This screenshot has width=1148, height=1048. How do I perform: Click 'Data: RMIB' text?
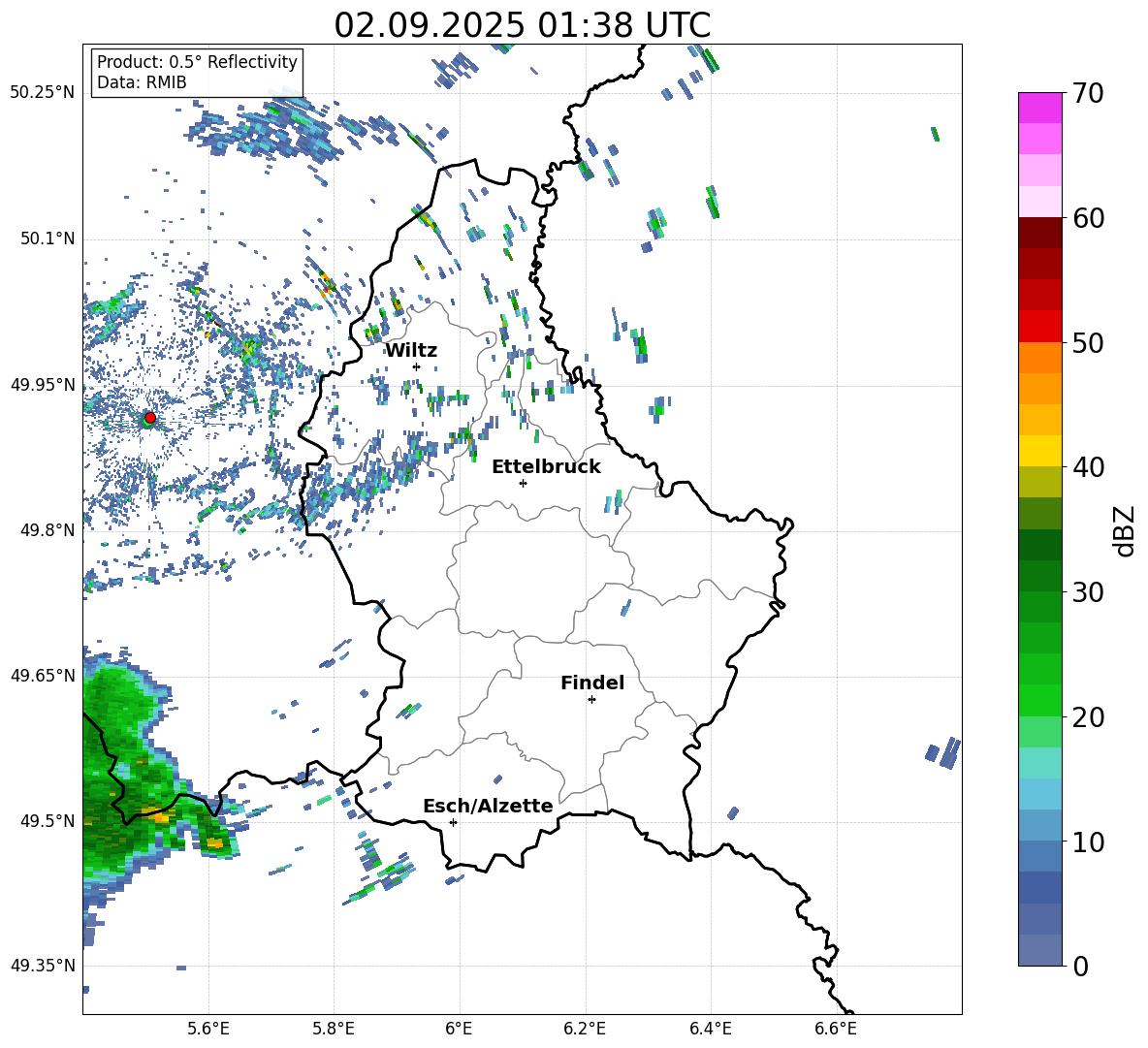(142, 82)
